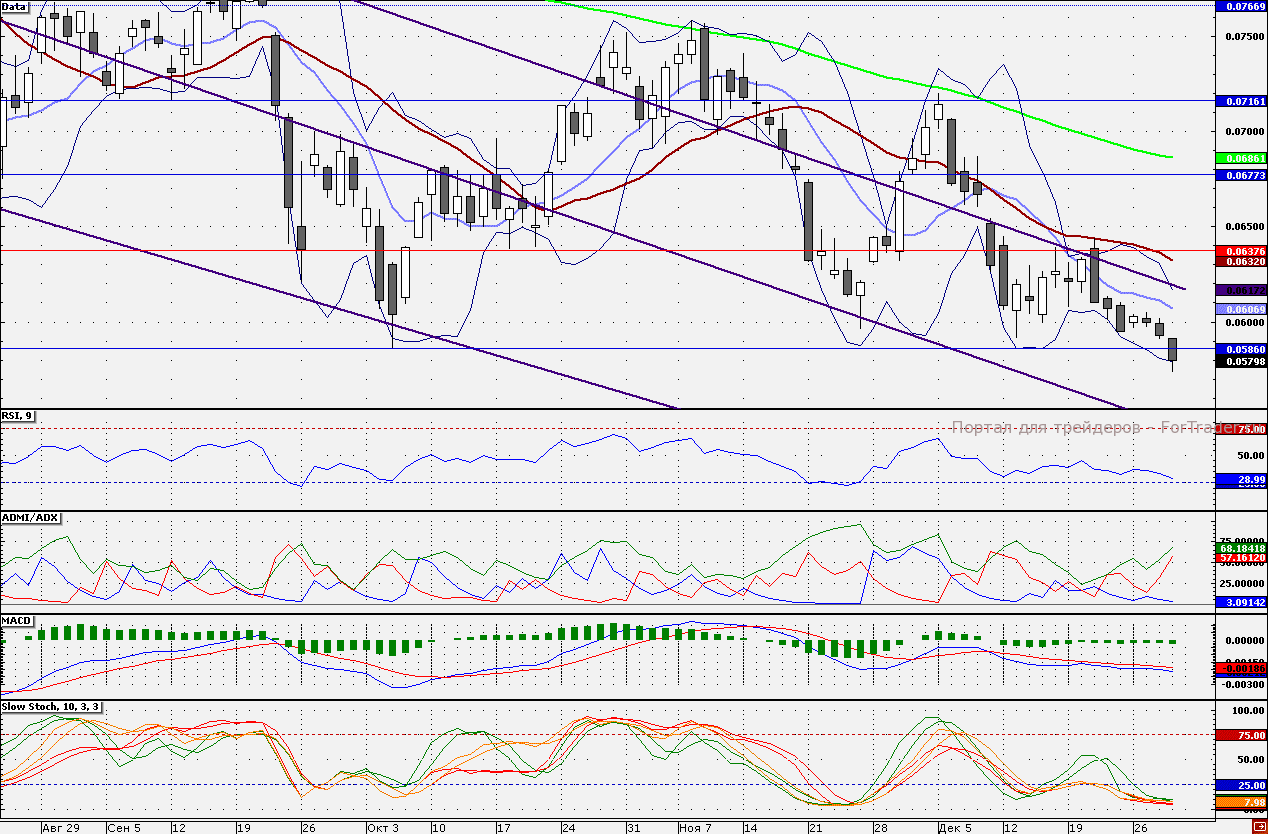The image size is (1268, 834).
Task: Open the ADMI/ADX indicator label
Action: click(30, 518)
